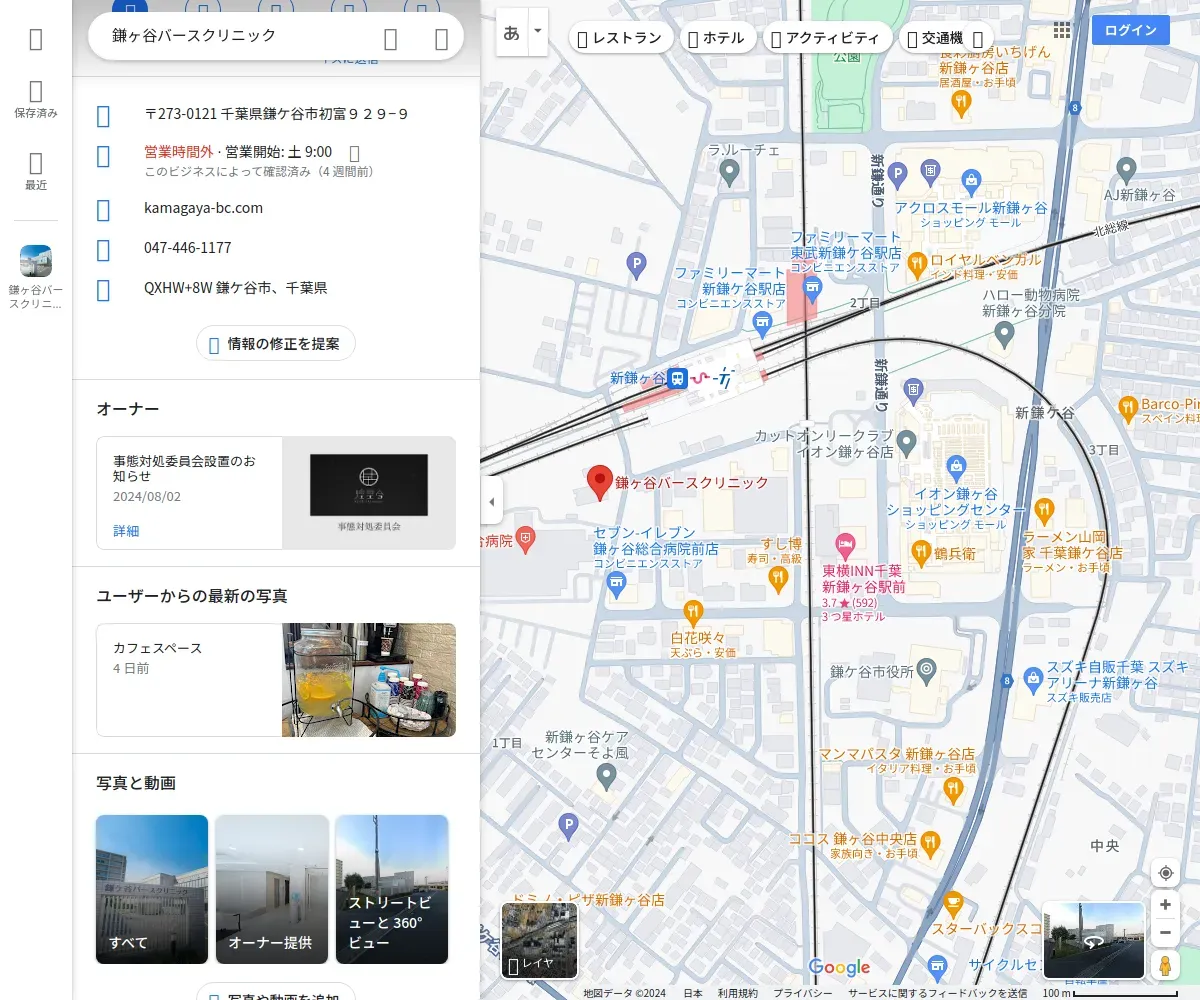This screenshot has height=1000, width=1200.
Task: Clear the search box with close icon
Action: click(441, 38)
